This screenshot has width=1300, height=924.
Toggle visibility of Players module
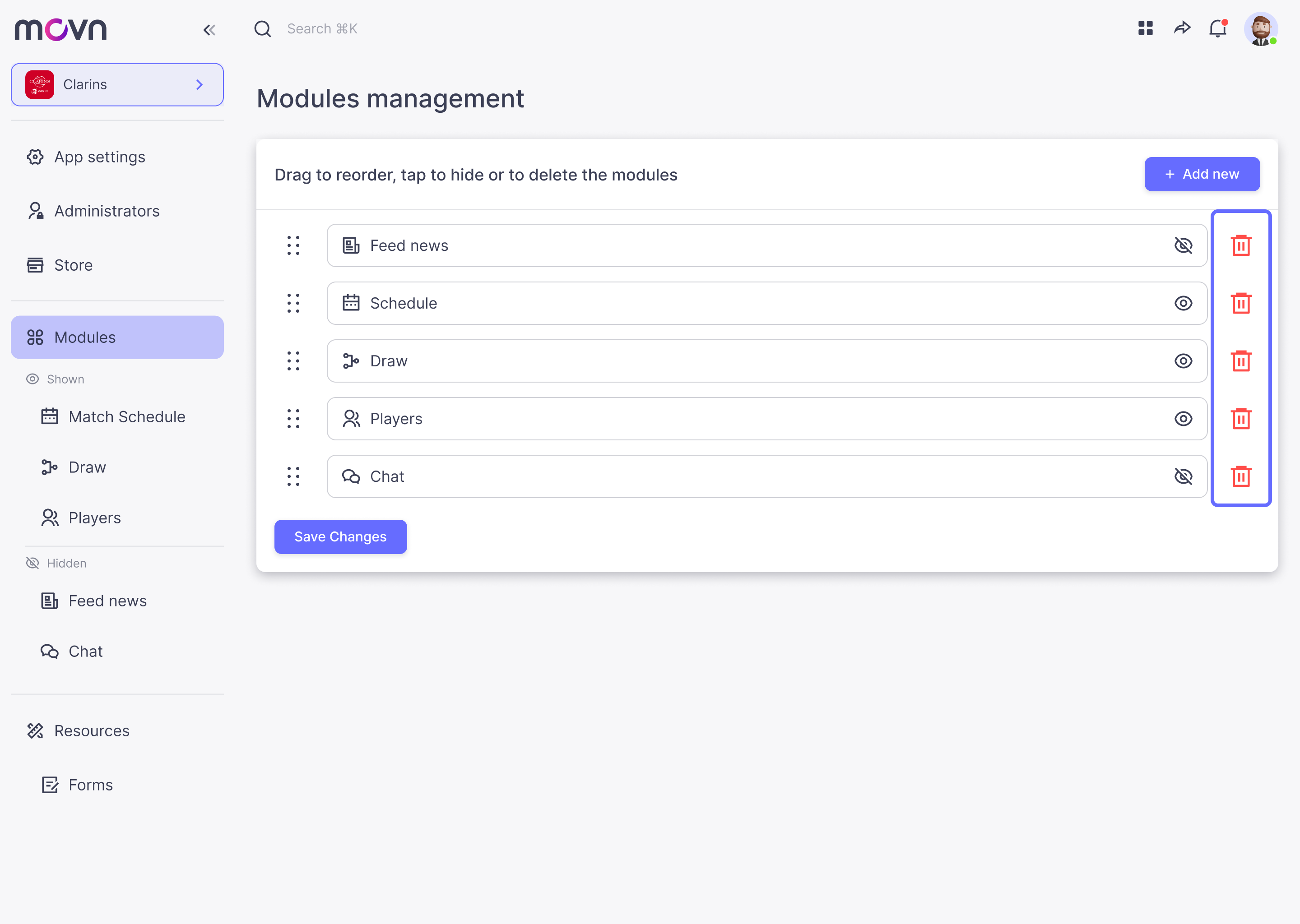click(1183, 419)
